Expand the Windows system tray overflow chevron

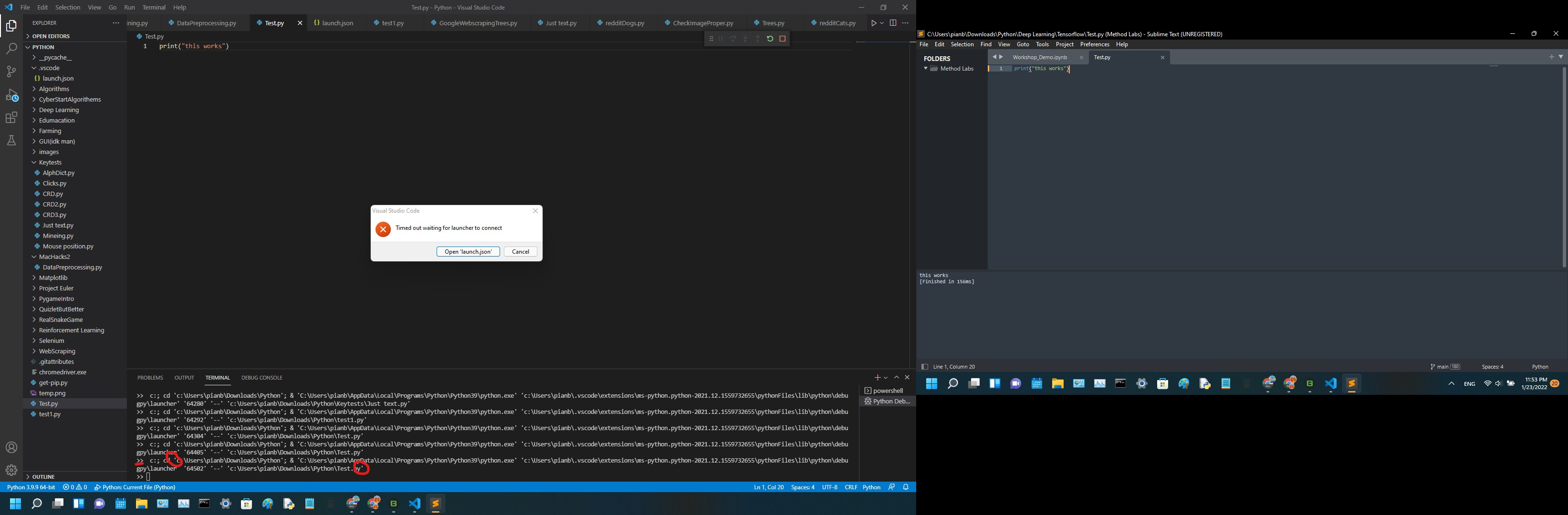1451,384
